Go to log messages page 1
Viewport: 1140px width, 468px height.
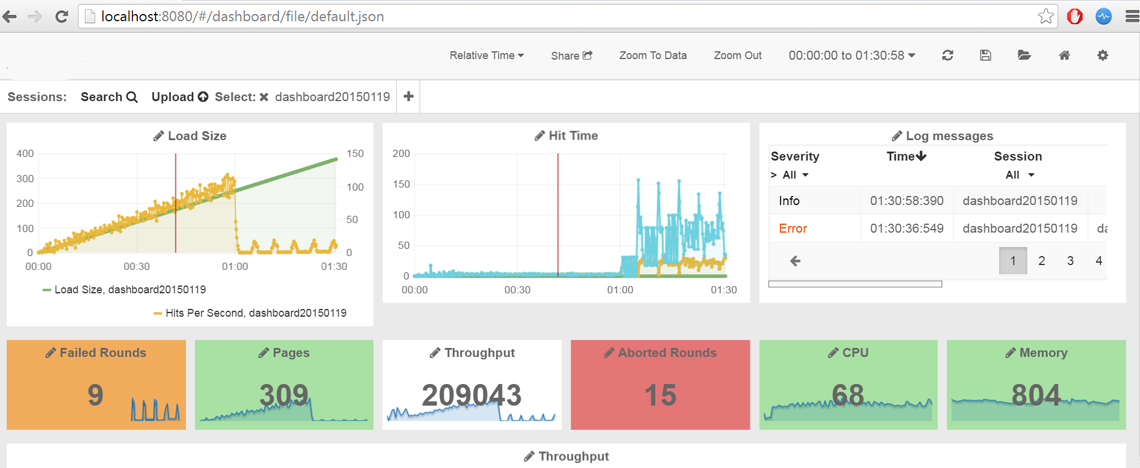click(1013, 261)
